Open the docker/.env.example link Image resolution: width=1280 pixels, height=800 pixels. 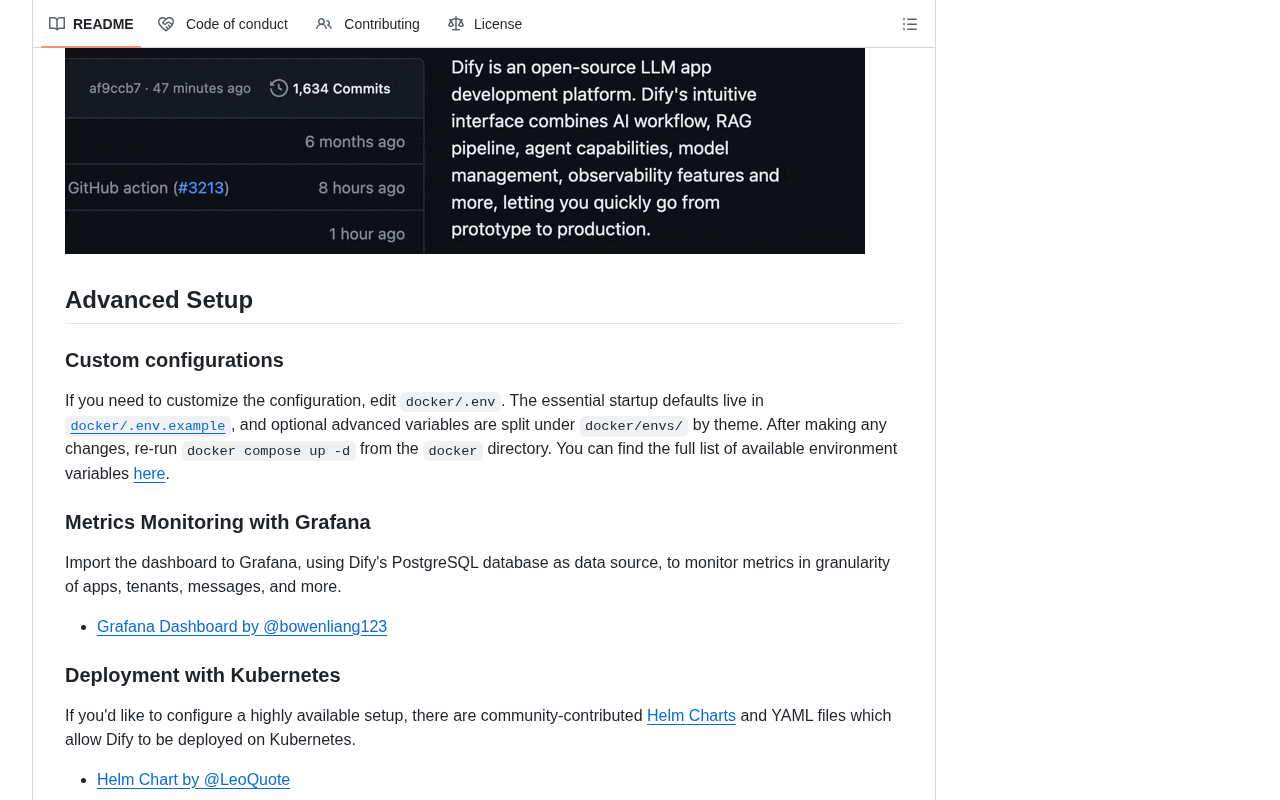148,426
